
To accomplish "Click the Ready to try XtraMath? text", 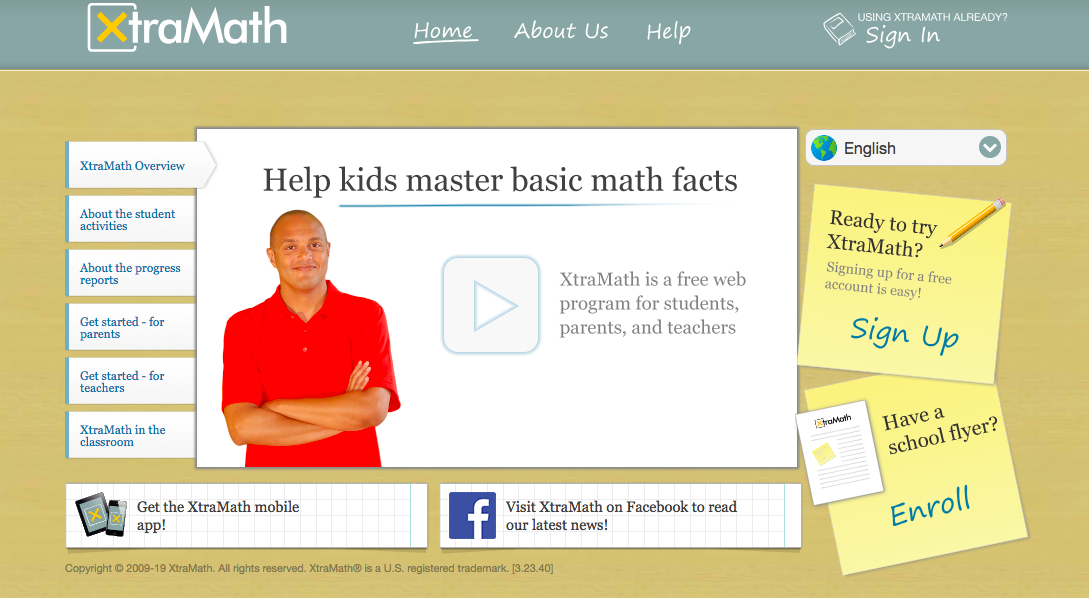I will pyautogui.click(x=882, y=233).
